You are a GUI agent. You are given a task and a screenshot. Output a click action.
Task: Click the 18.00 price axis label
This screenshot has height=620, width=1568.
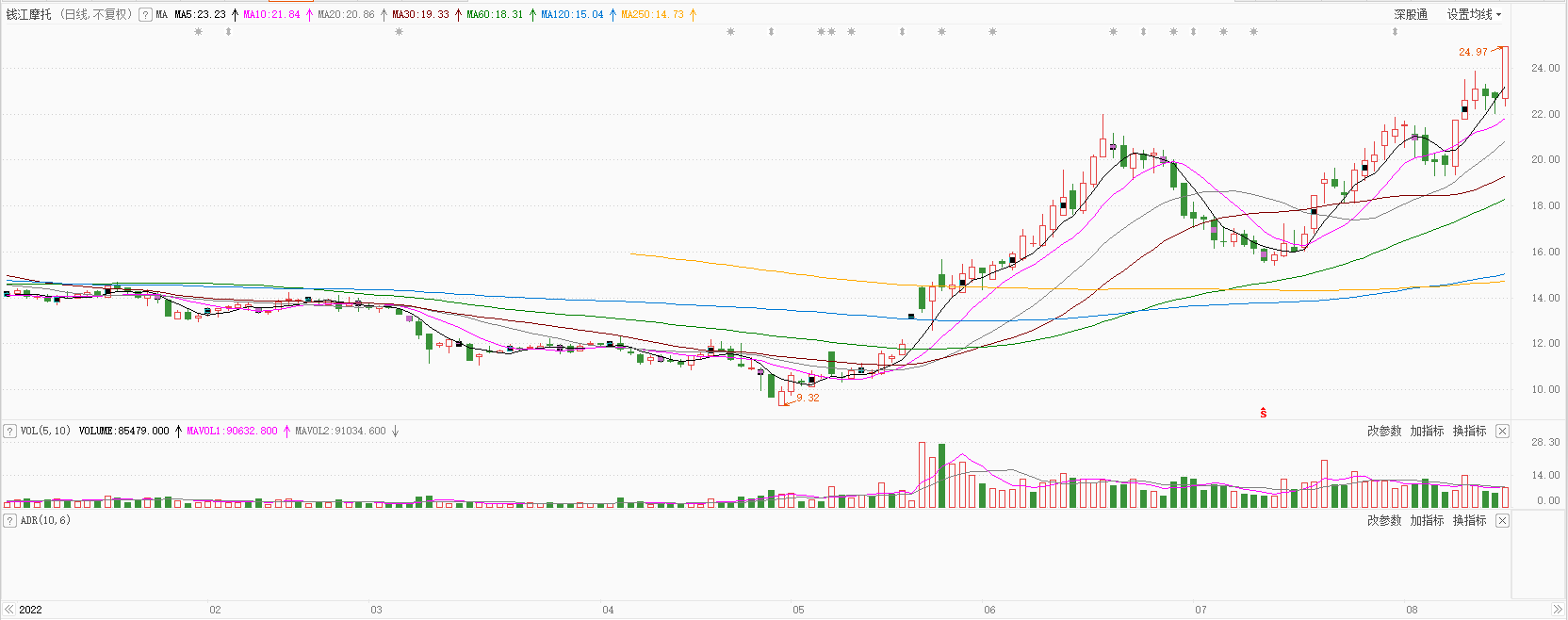click(1545, 205)
